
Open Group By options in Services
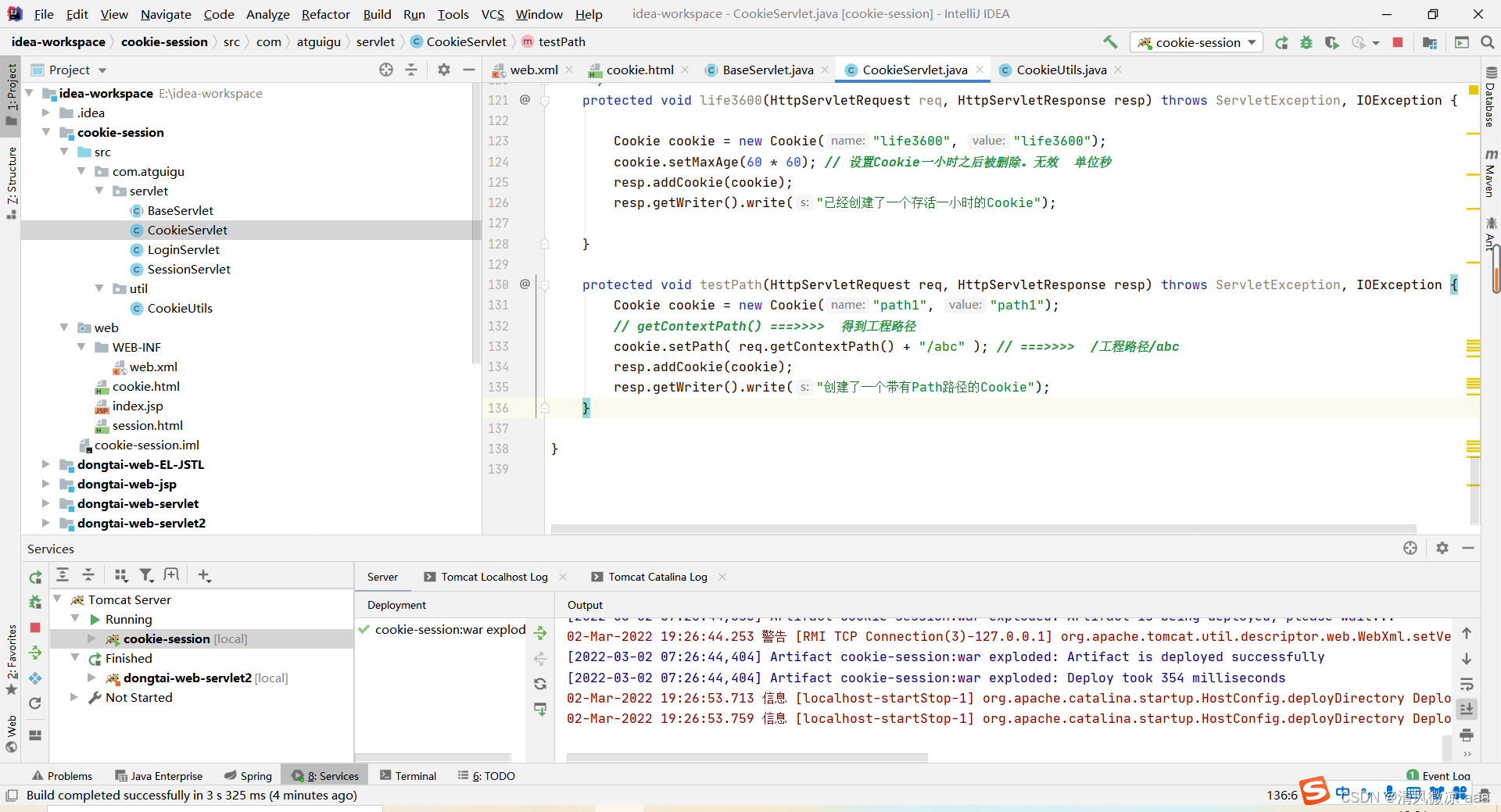click(x=120, y=575)
